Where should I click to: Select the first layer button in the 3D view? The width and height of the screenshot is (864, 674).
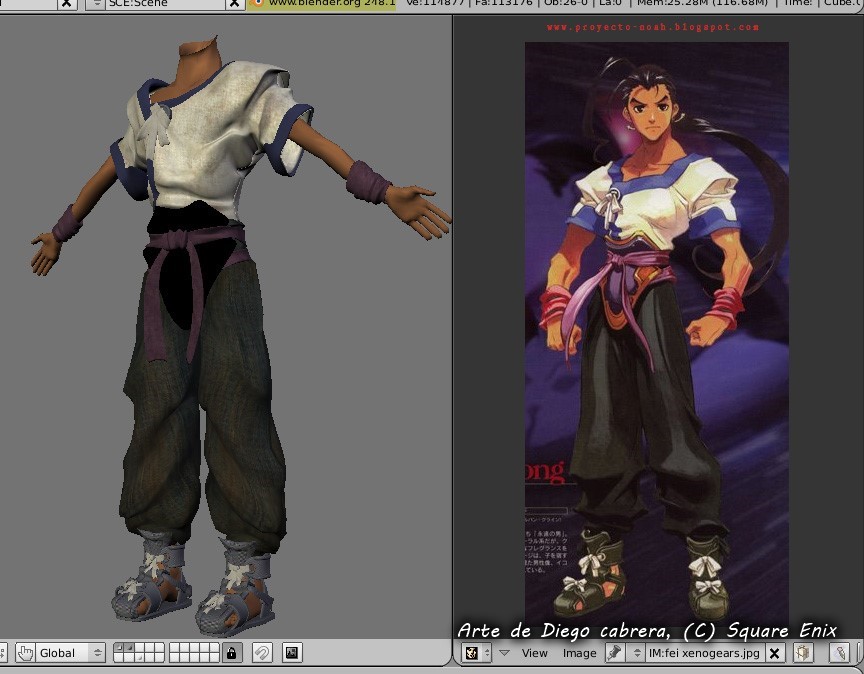tap(120, 648)
